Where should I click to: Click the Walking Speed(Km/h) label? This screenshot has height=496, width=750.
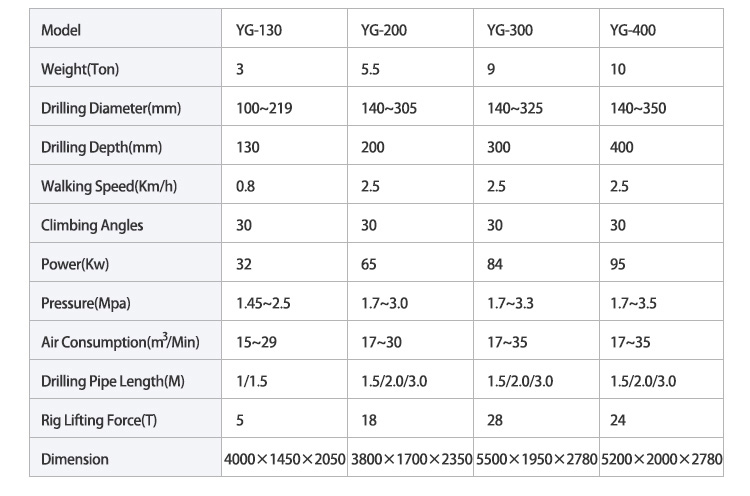(108, 186)
